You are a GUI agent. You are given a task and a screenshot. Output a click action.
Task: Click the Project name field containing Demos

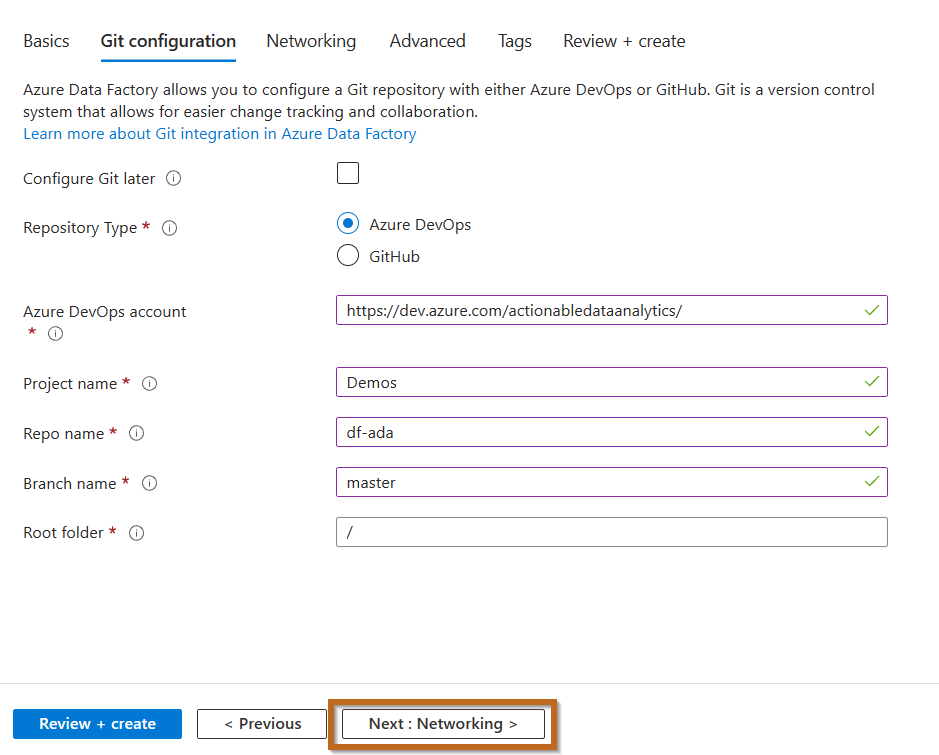tap(612, 382)
